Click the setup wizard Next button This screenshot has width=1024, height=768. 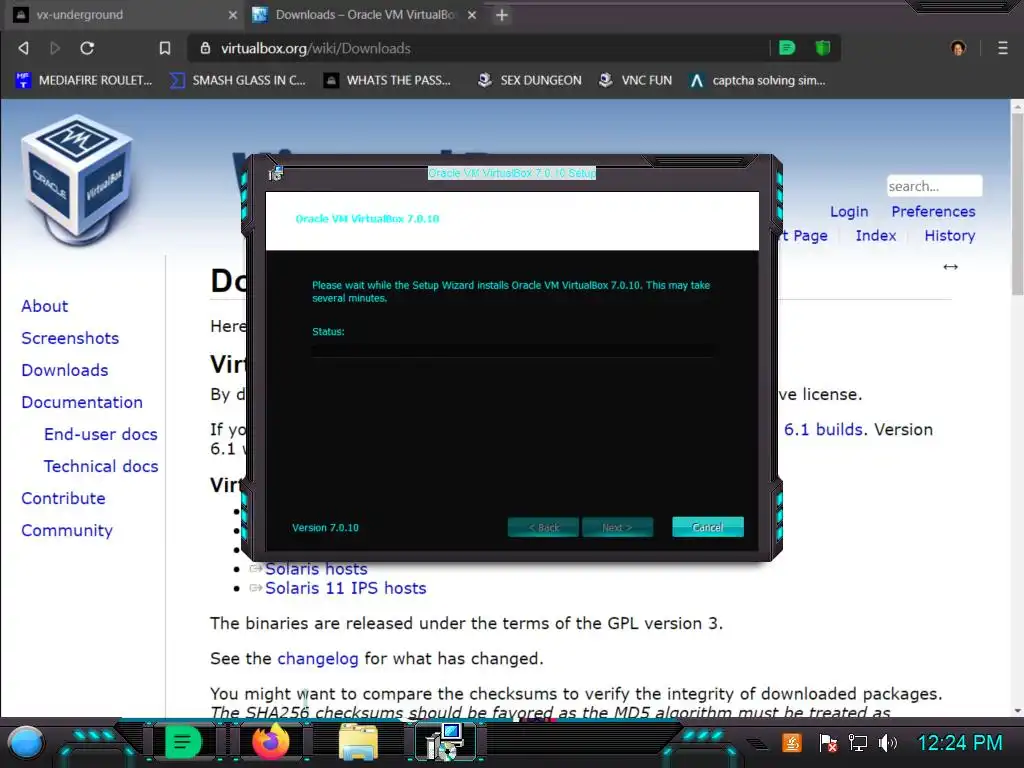[x=617, y=527]
